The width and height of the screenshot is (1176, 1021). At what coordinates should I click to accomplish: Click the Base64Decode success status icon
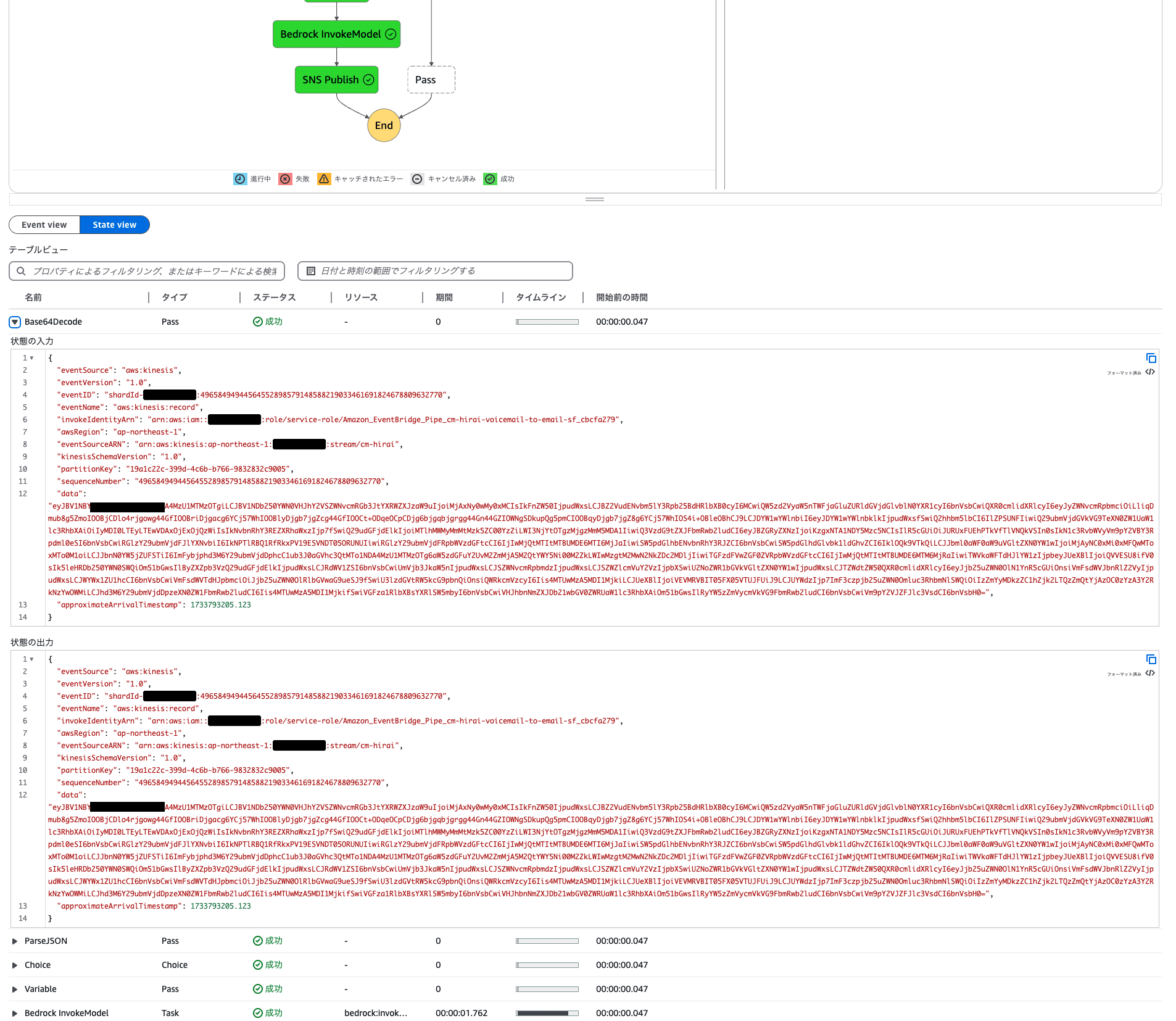pos(258,322)
